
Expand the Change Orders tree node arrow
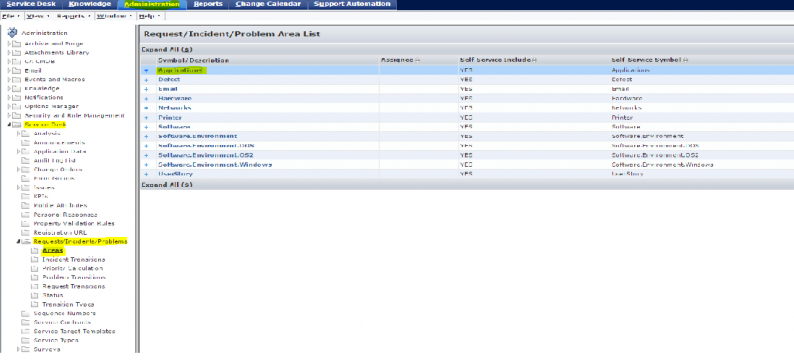pyautogui.click(x=18, y=170)
